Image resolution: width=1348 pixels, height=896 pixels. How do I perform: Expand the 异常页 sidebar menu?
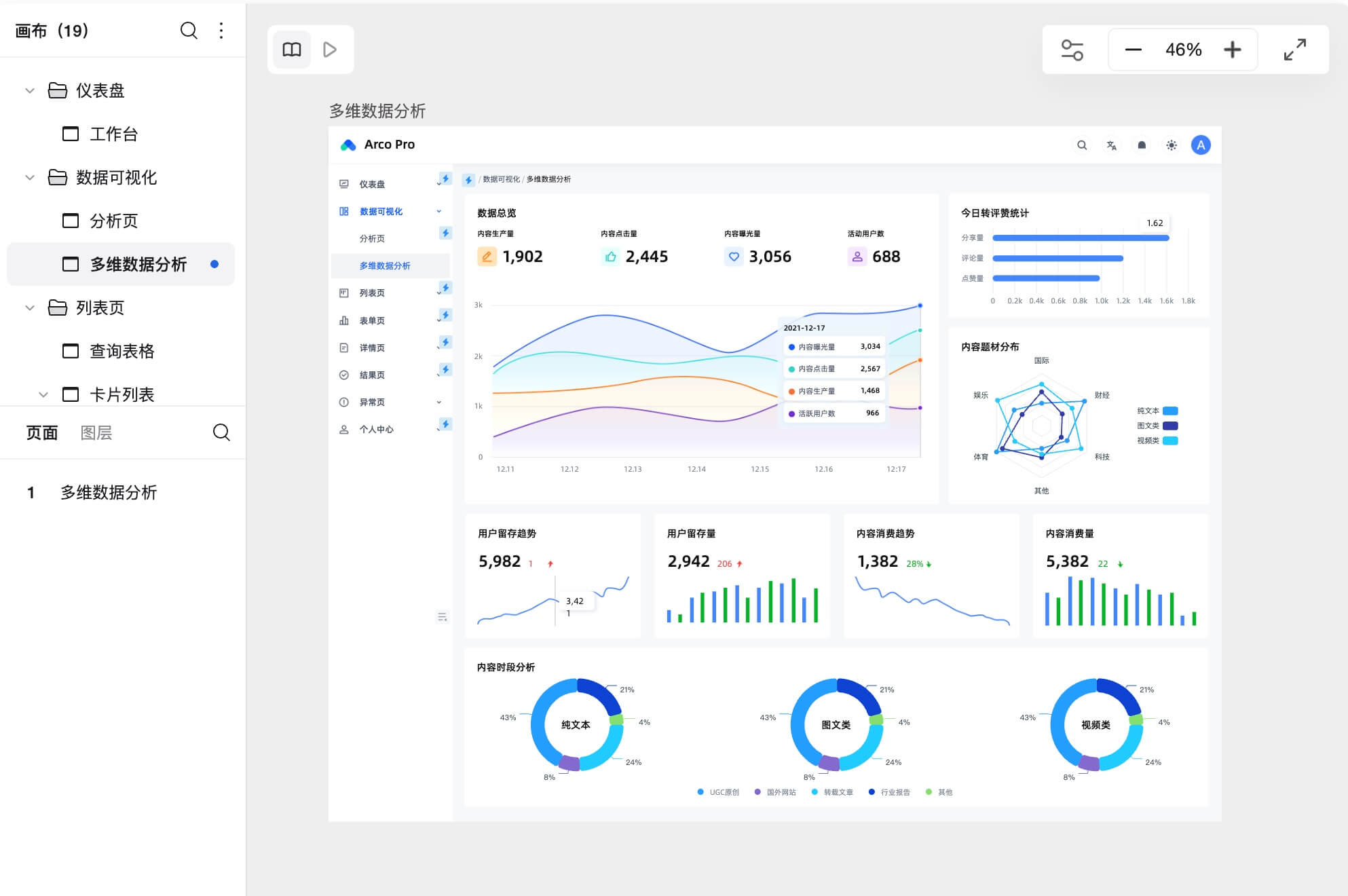[441, 401]
